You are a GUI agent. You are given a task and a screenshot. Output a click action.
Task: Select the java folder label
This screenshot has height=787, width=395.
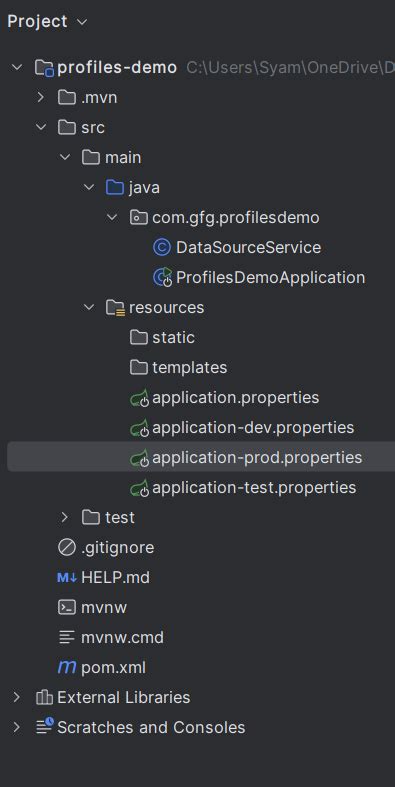tap(145, 188)
